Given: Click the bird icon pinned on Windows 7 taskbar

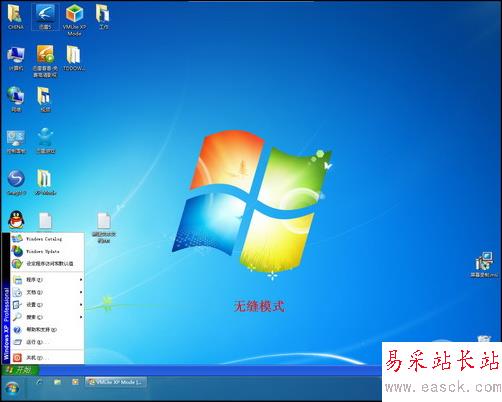Looking at the screenshot, I should click(39, 382).
